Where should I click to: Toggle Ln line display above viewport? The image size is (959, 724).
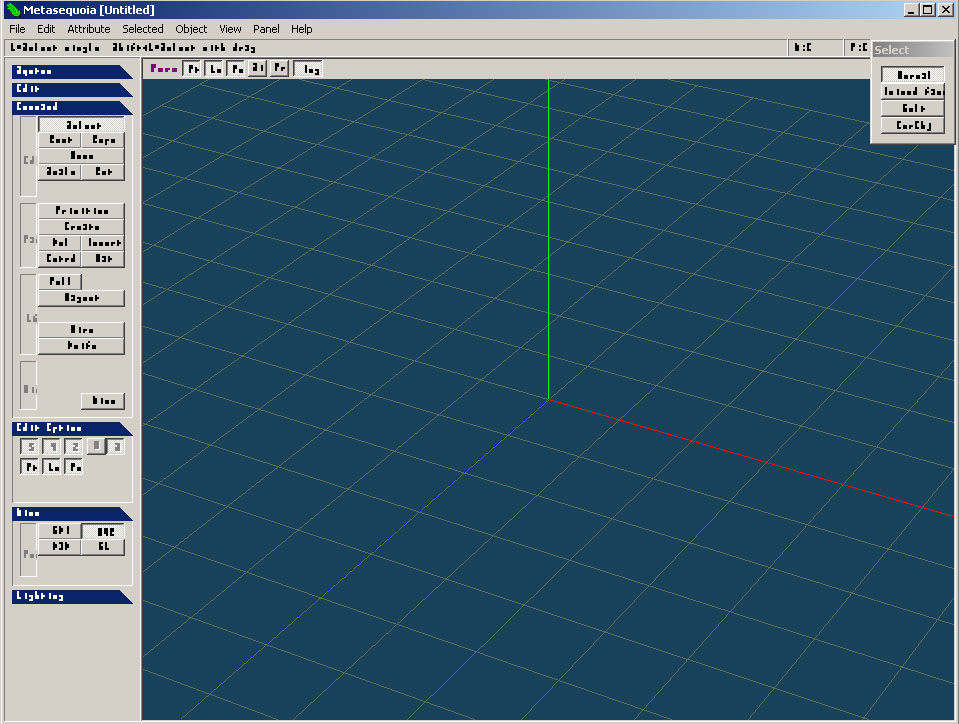[215, 69]
